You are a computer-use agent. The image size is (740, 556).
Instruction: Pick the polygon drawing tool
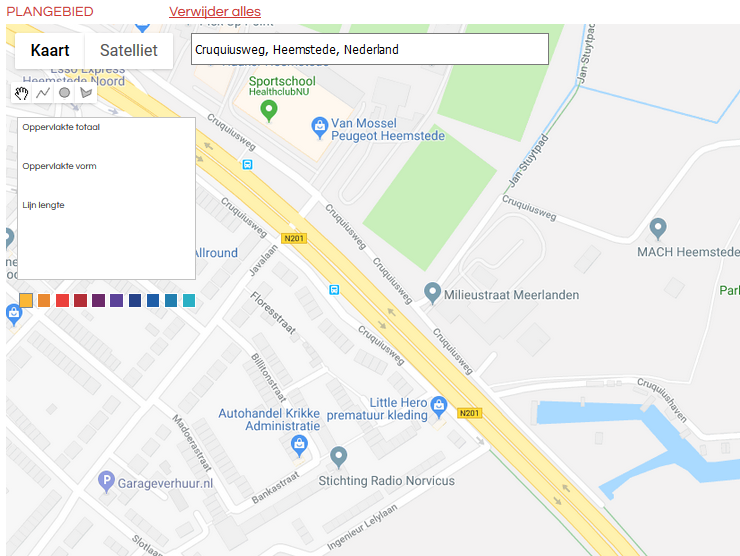tap(86, 93)
